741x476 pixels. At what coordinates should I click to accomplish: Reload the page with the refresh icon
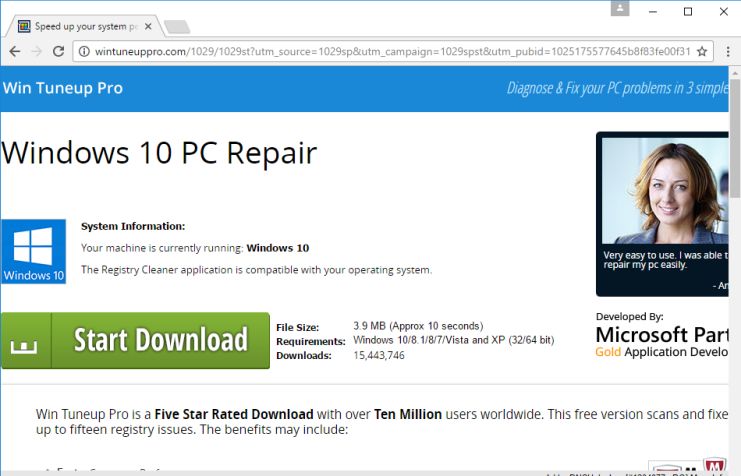[58, 51]
